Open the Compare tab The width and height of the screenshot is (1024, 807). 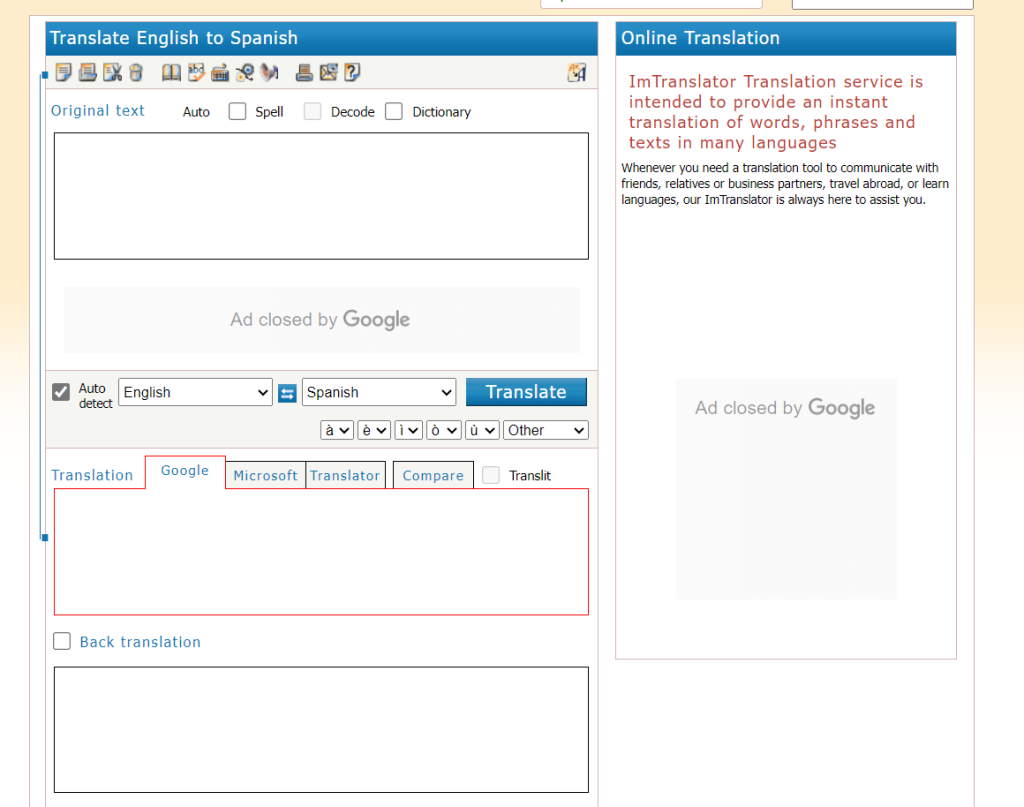[433, 475]
